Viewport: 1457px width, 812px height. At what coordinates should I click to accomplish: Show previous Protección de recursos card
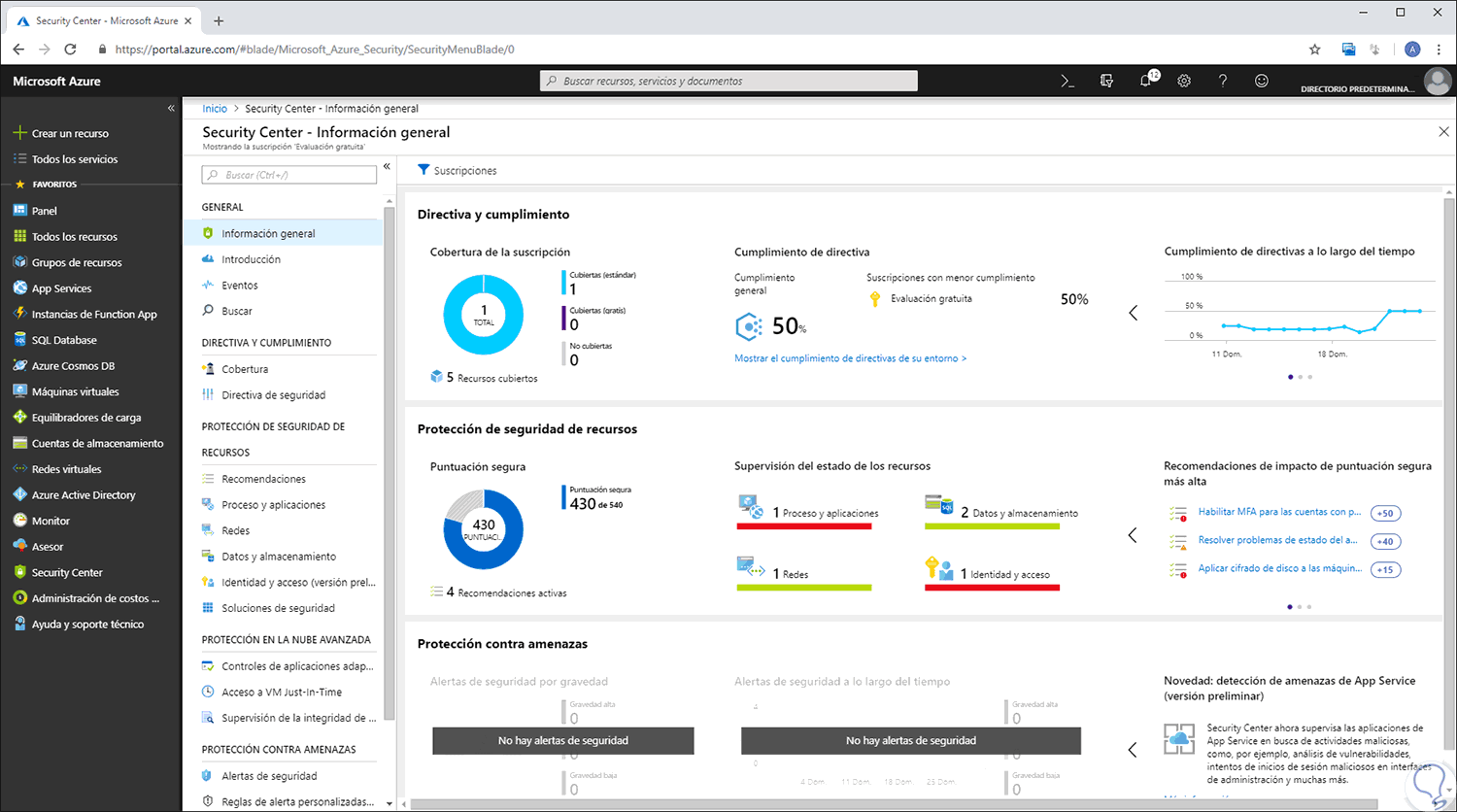coord(1133,535)
